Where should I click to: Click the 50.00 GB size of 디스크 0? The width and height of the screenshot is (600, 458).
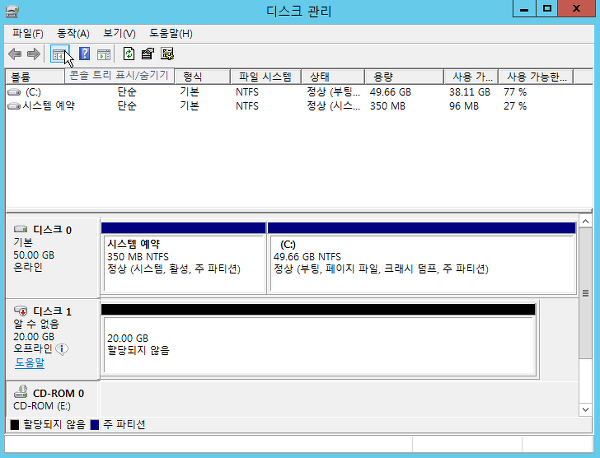pos(34,255)
